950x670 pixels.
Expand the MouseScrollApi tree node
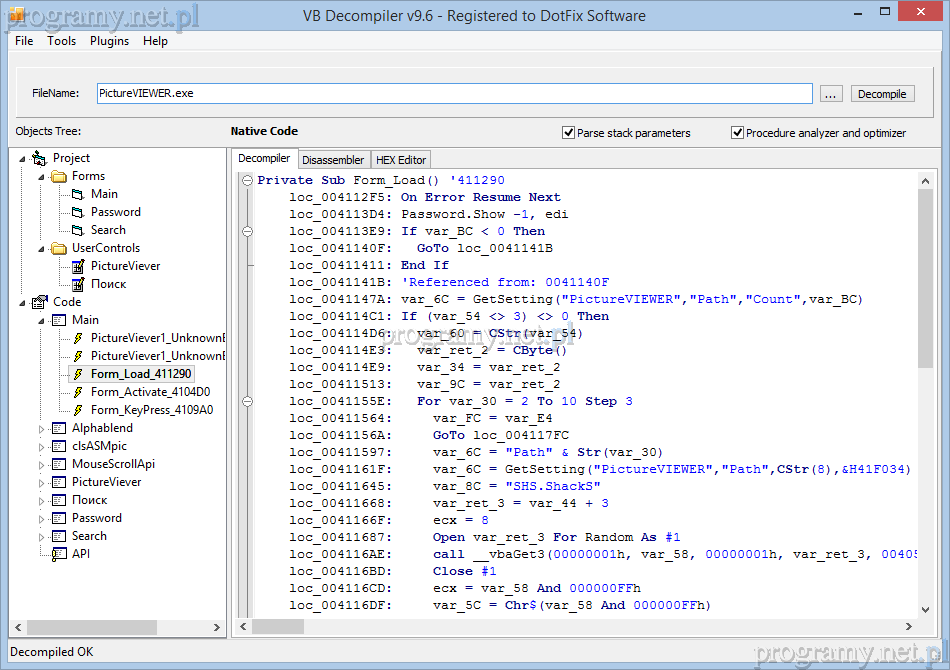tap(42, 464)
